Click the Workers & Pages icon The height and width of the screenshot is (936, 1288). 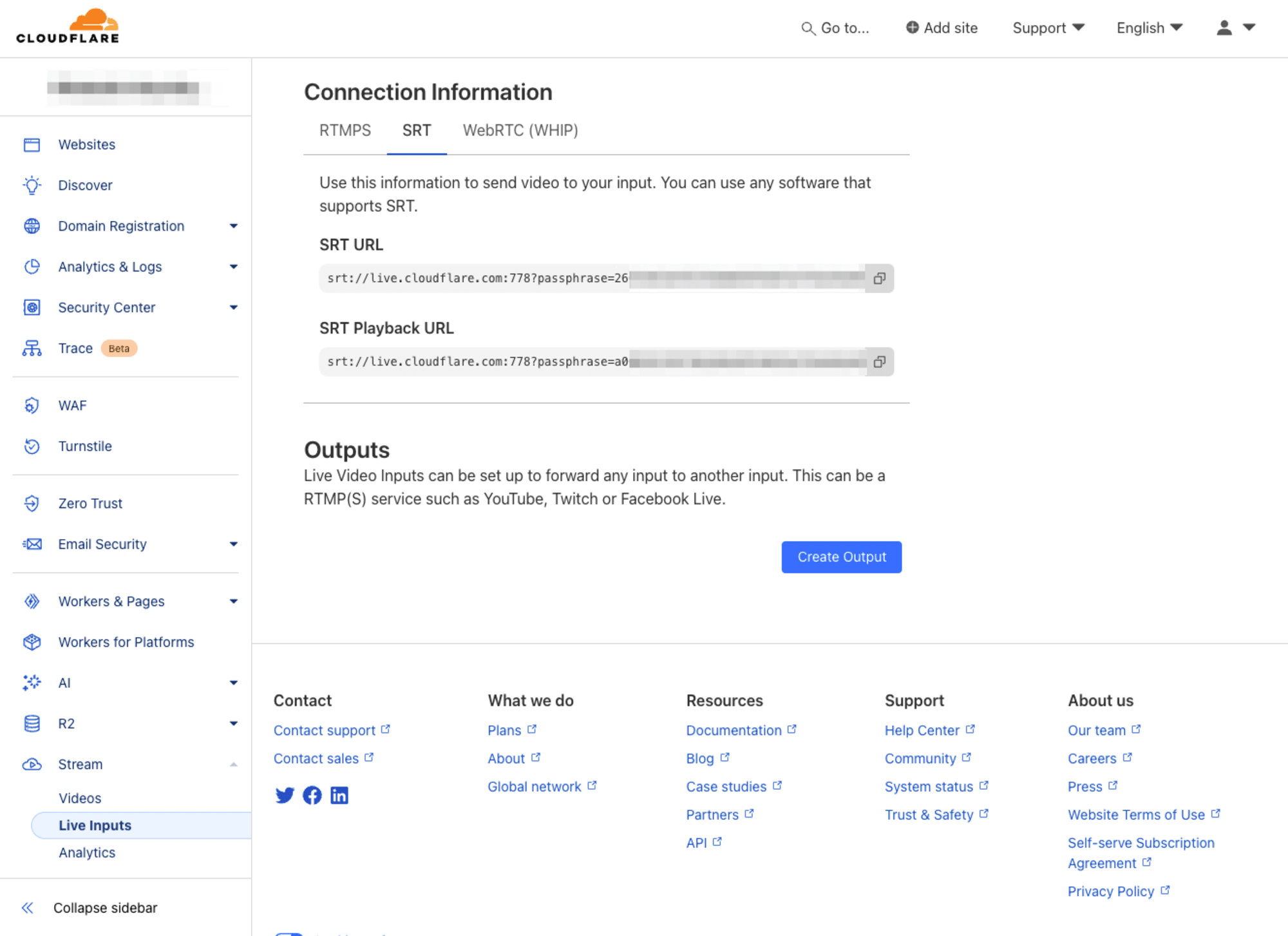[x=32, y=601]
